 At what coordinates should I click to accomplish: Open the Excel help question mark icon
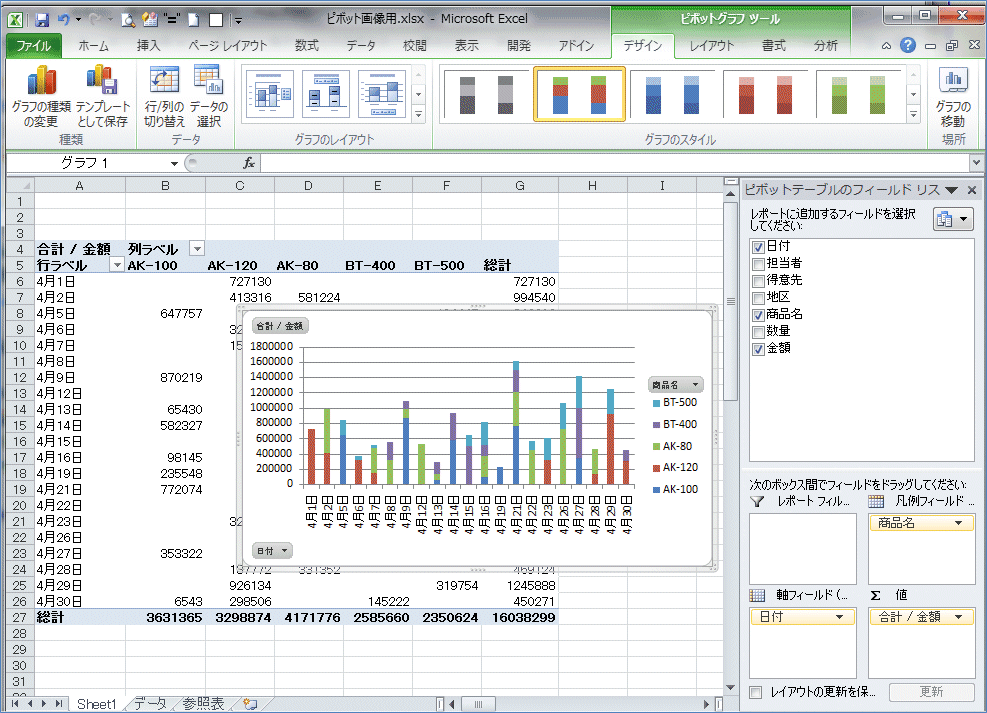pos(908,45)
